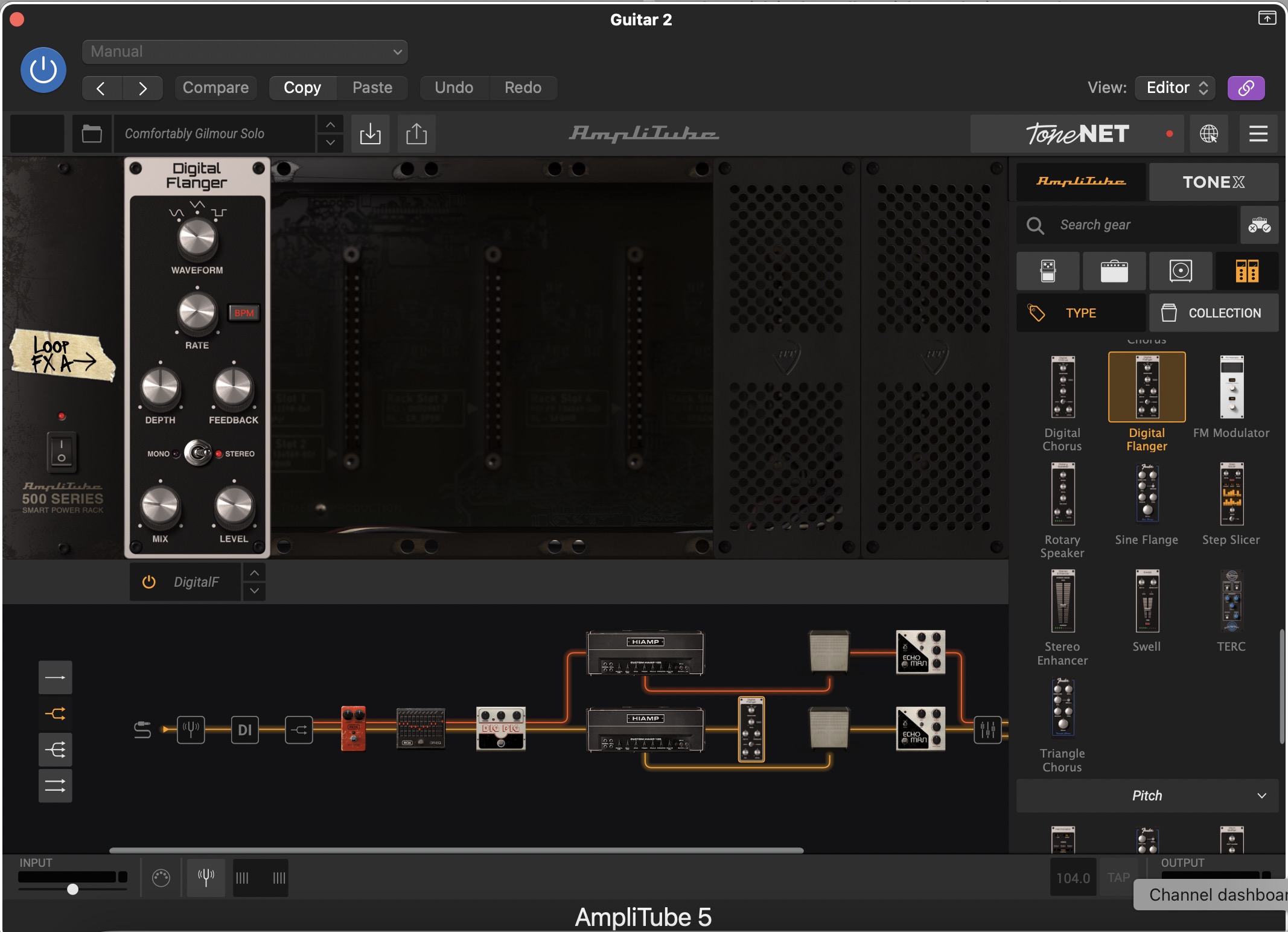
Task: Open the Manual preset dropdown
Action: pos(244,52)
